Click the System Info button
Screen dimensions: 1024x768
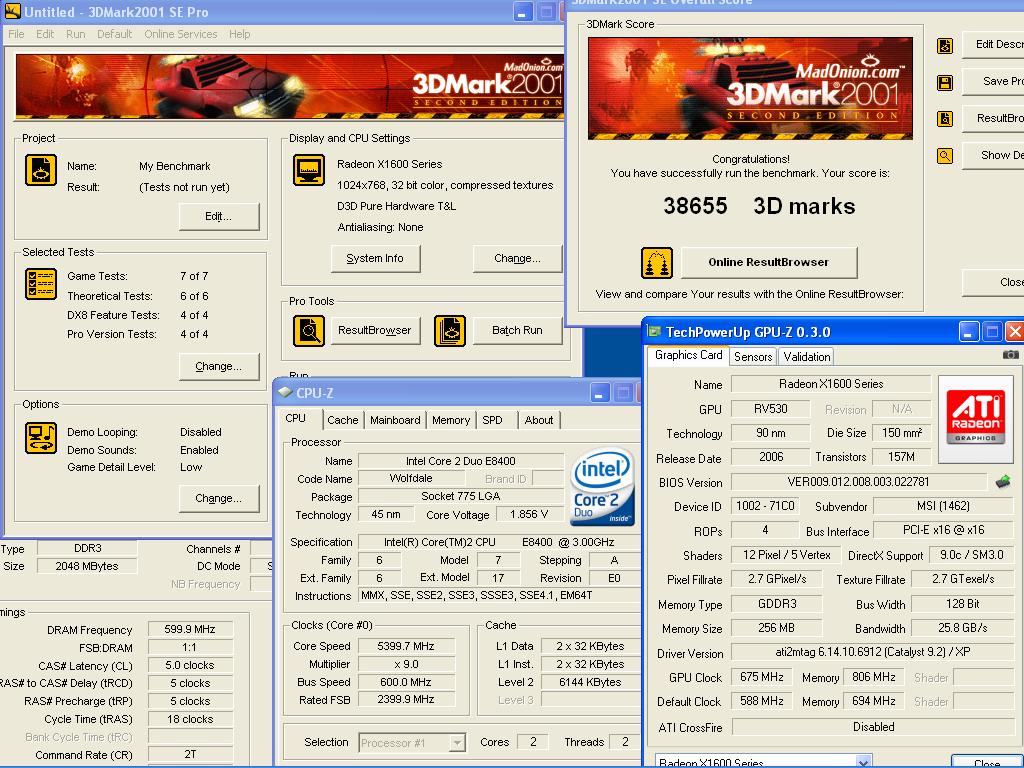[375, 259]
